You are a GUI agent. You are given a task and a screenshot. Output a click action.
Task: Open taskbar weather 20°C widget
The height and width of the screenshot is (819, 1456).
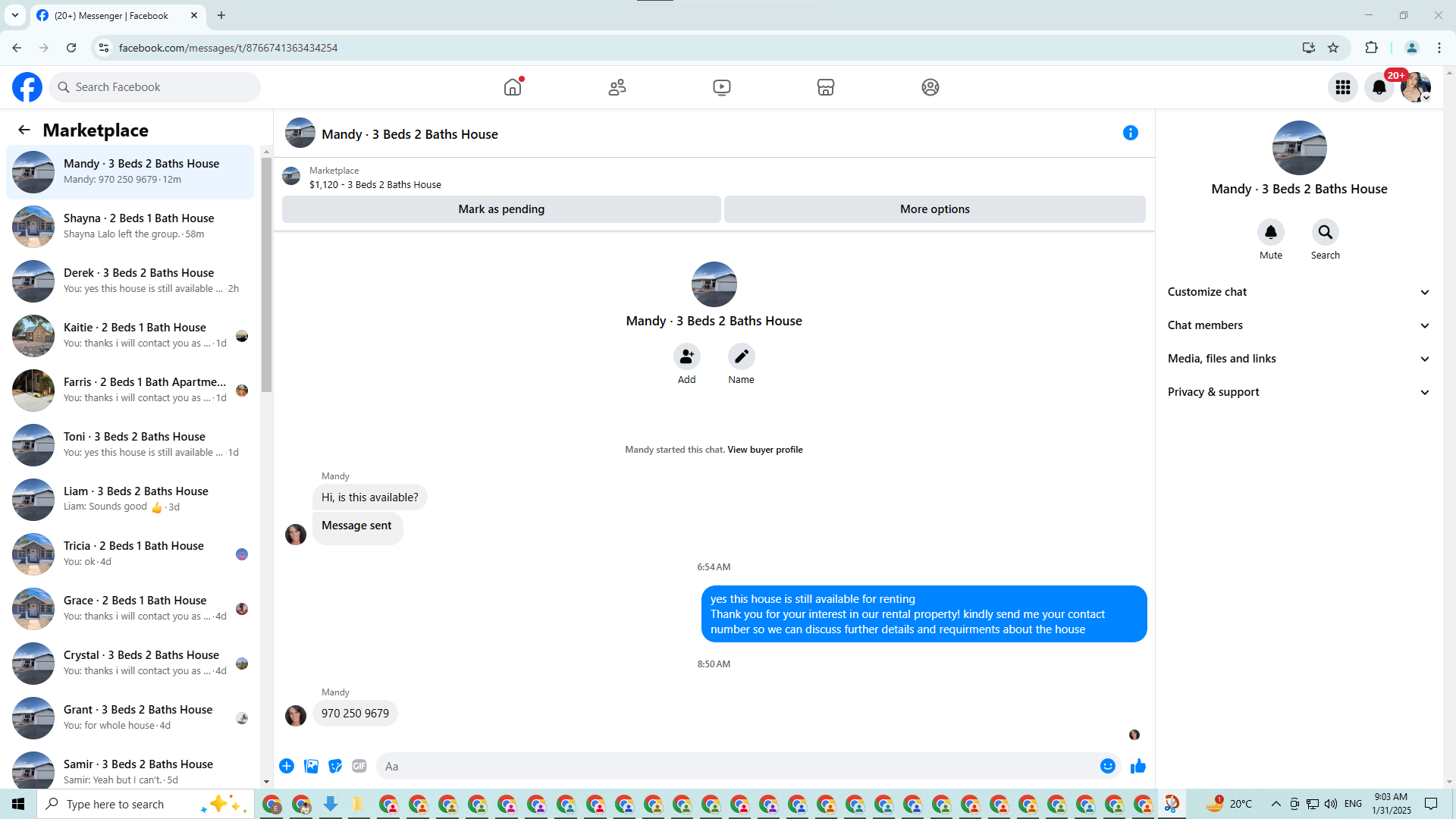tap(1228, 804)
